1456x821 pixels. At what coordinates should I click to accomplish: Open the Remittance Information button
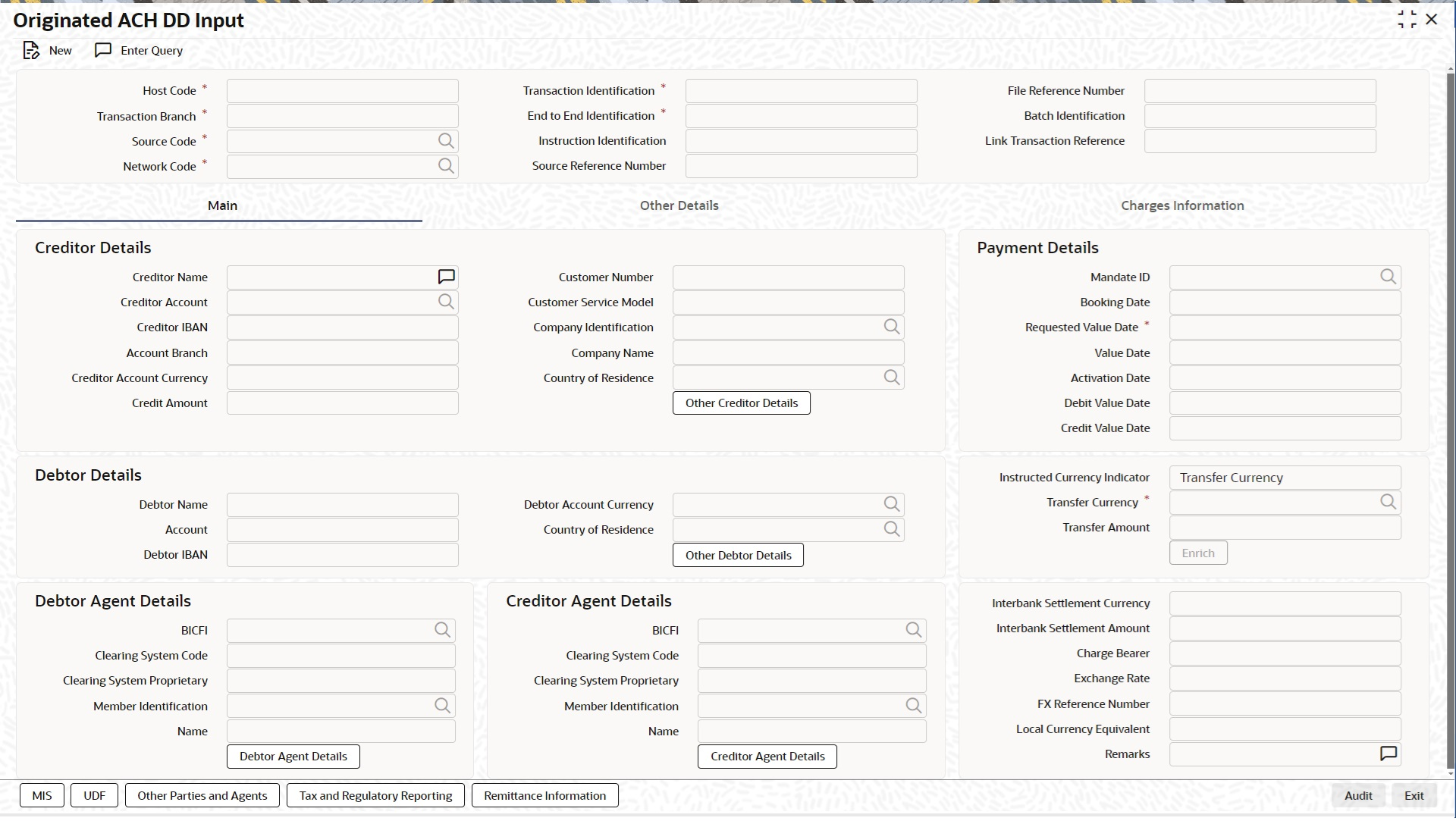[x=544, y=796]
